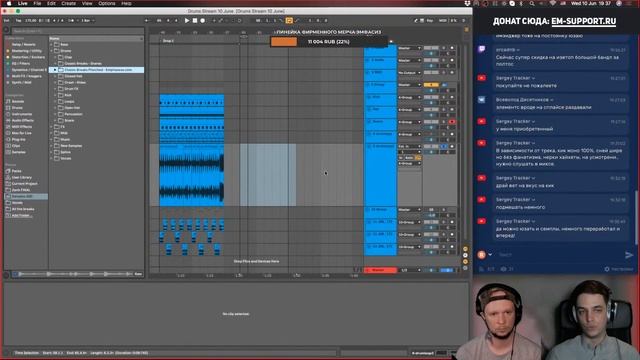Click the Stop button in transport
Screen dimensions: 640x360
point(195,20)
